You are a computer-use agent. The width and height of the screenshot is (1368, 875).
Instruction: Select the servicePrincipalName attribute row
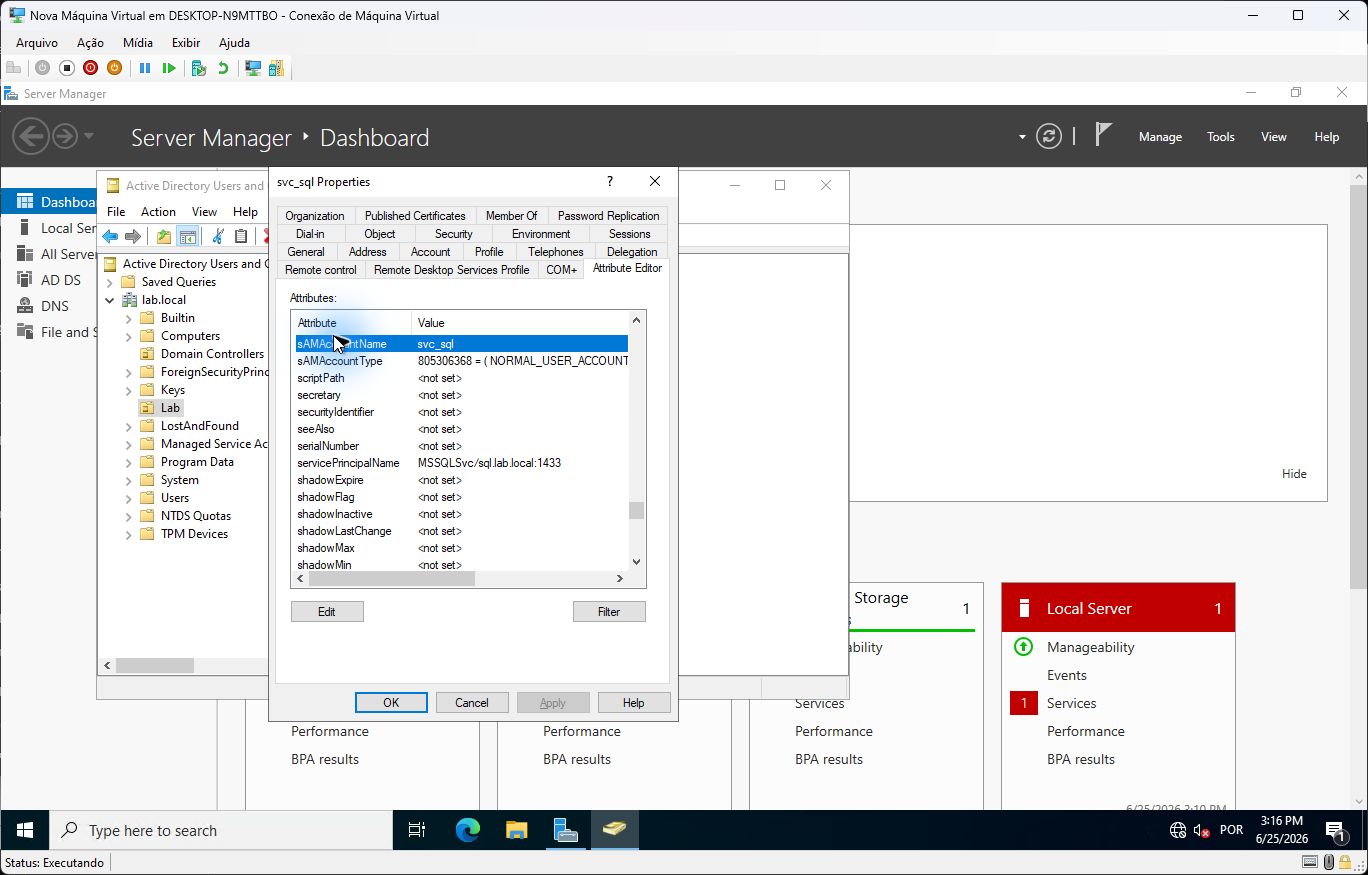[461, 463]
